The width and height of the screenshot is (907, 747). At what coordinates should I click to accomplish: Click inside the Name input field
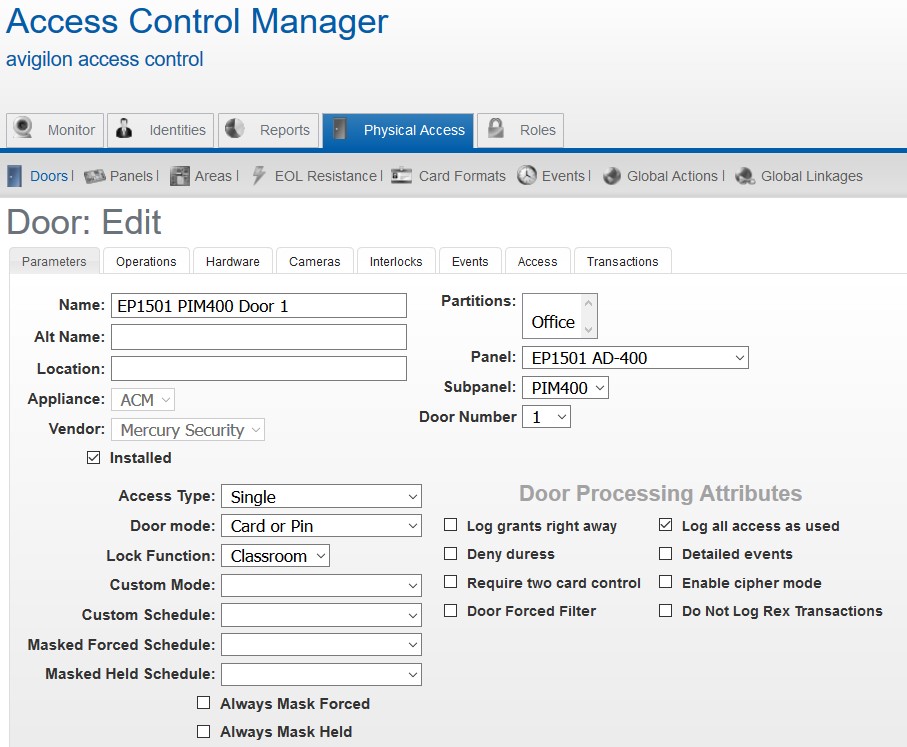click(x=258, y=305)
